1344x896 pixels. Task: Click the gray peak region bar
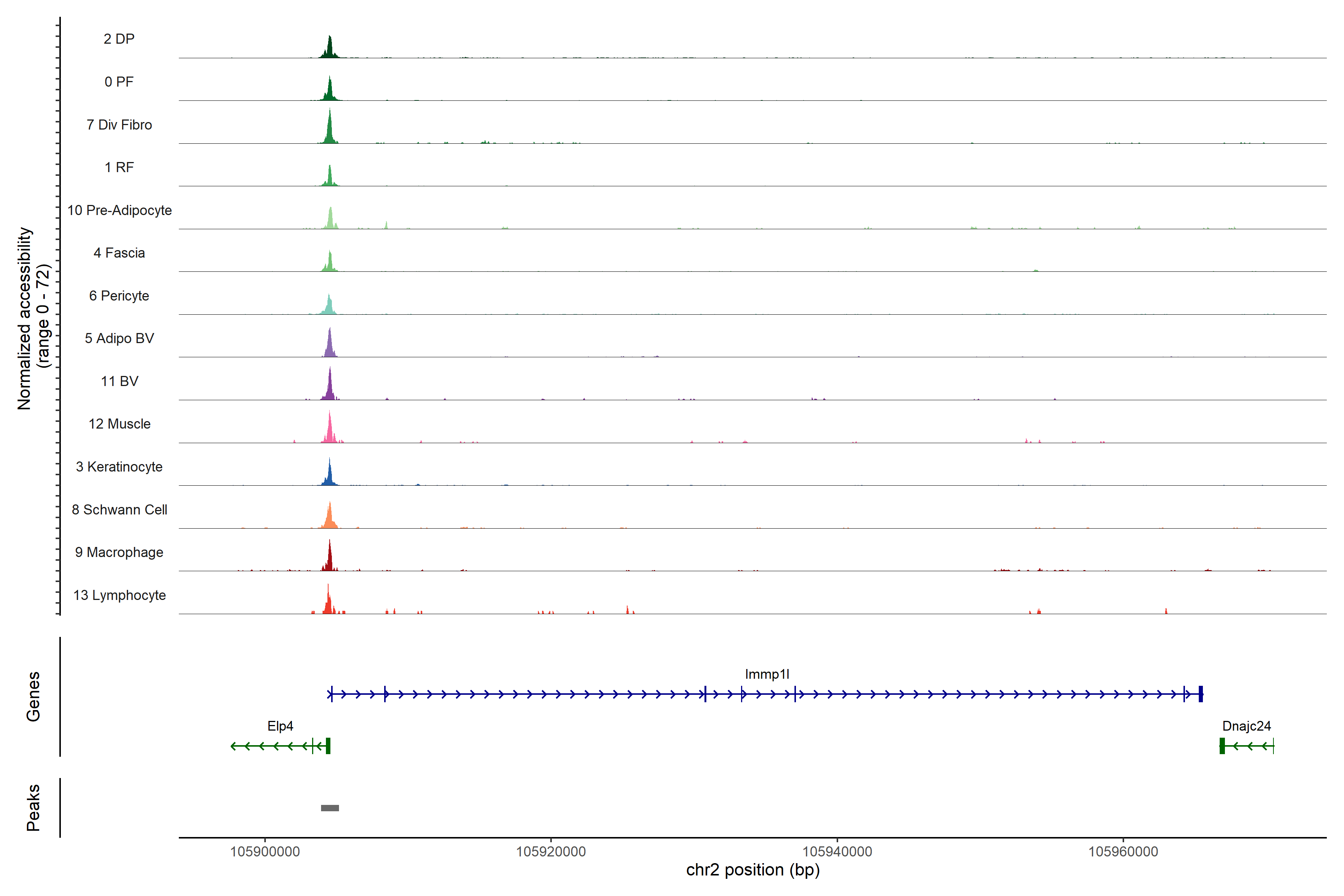pyautogui.click(x=330, y=808)
